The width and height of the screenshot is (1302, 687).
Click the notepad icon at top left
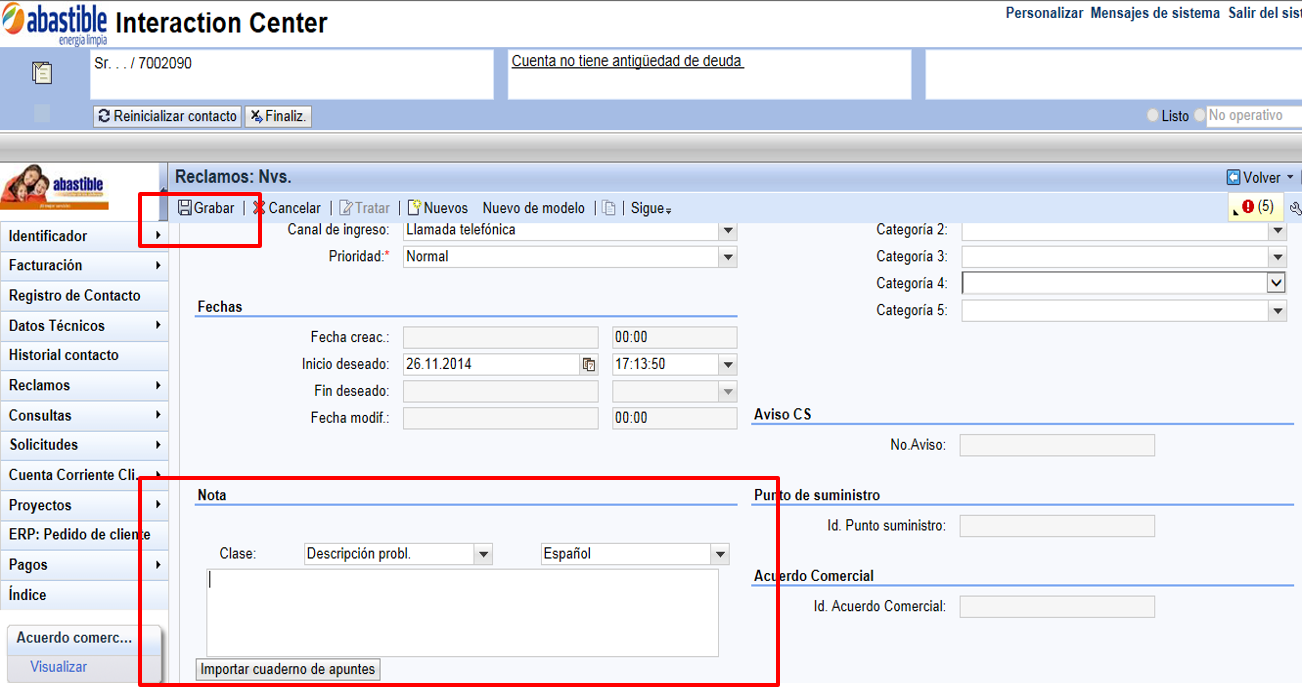click(x=42, y=73)
